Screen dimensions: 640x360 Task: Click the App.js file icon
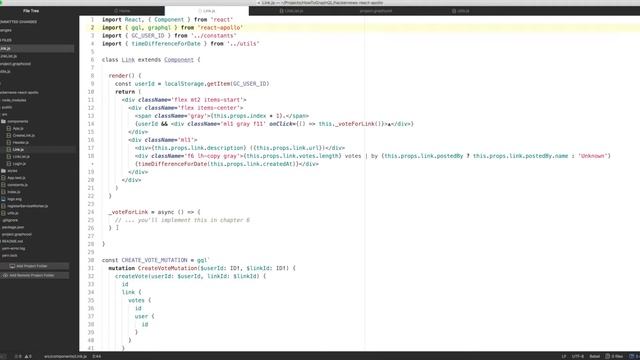(9, 129)
